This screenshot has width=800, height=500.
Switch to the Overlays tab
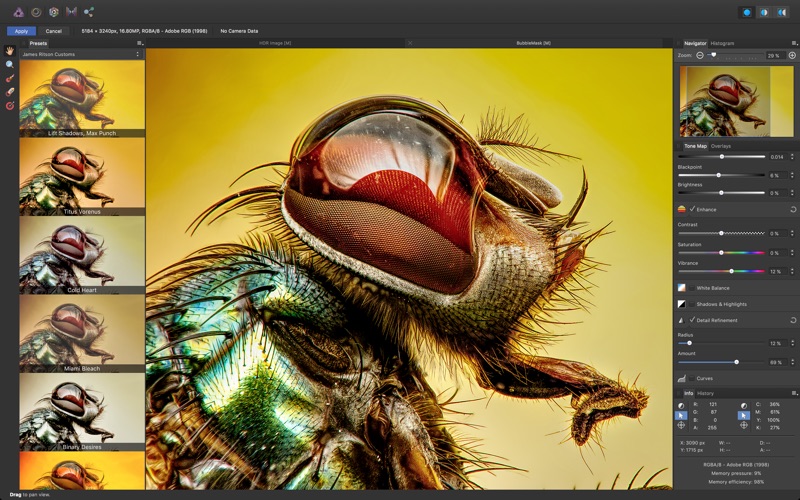[720, 146]
